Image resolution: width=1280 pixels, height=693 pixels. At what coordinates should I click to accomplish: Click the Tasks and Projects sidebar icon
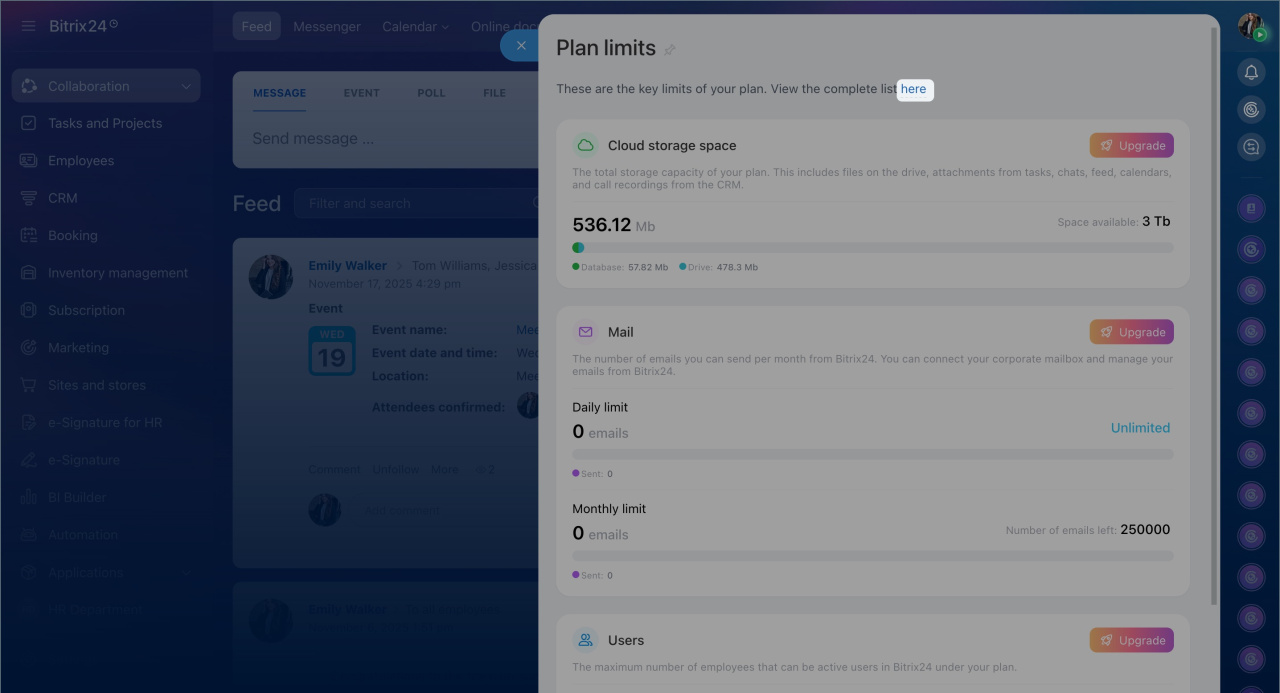29,123
